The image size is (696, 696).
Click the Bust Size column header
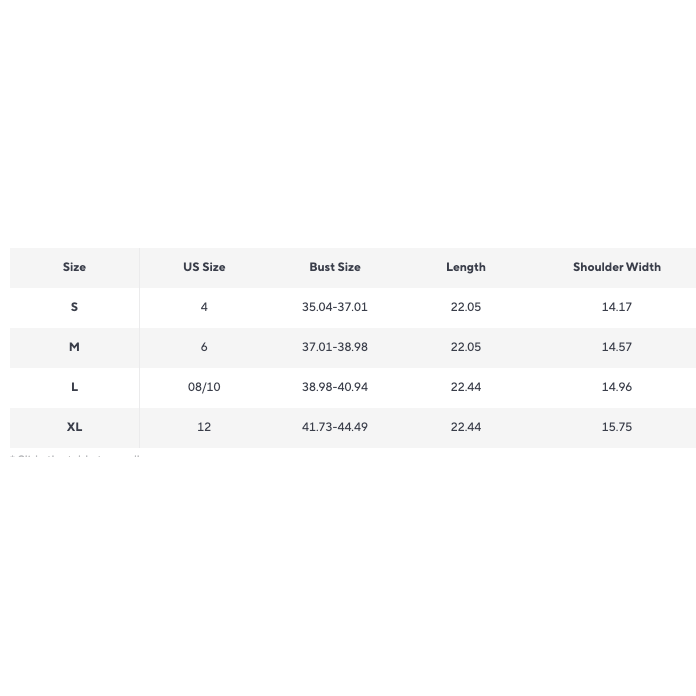335,267
